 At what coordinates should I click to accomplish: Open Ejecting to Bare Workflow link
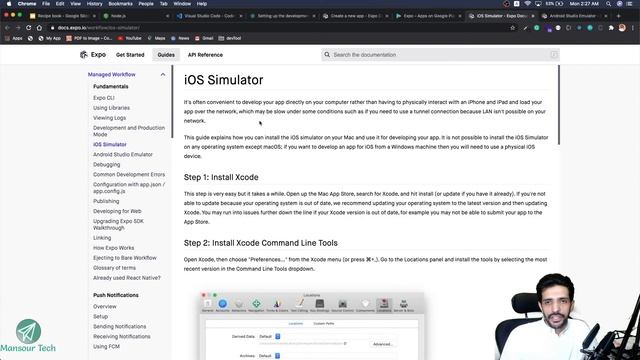coord(125,258)
